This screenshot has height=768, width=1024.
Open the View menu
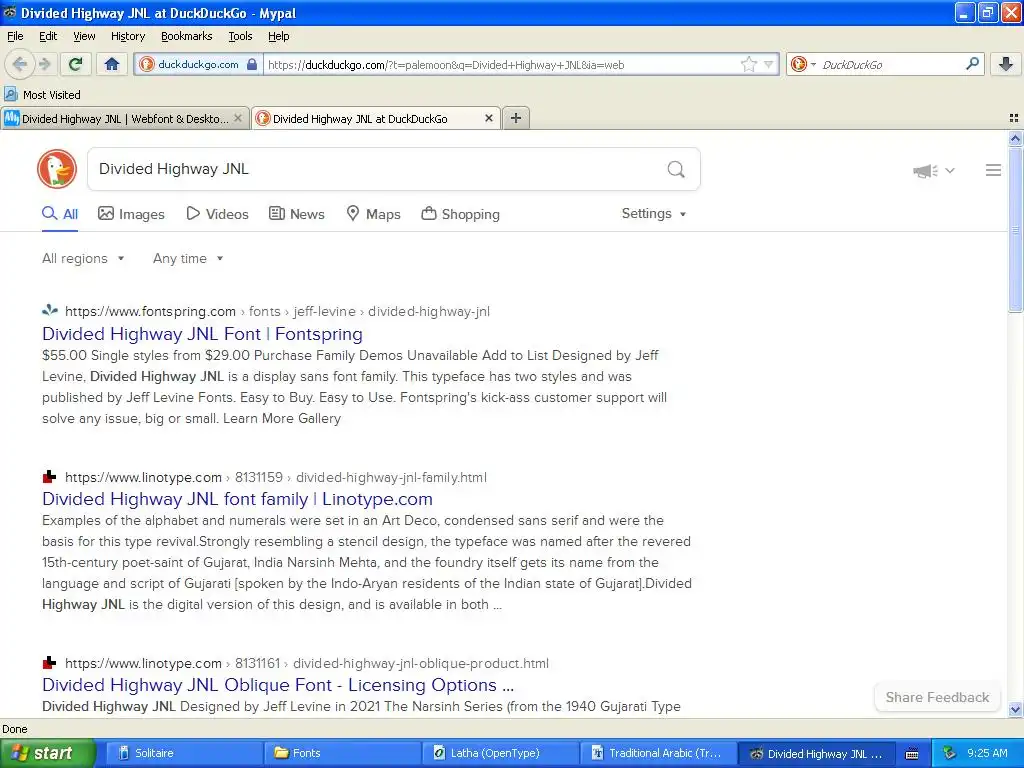click(84, 36)
